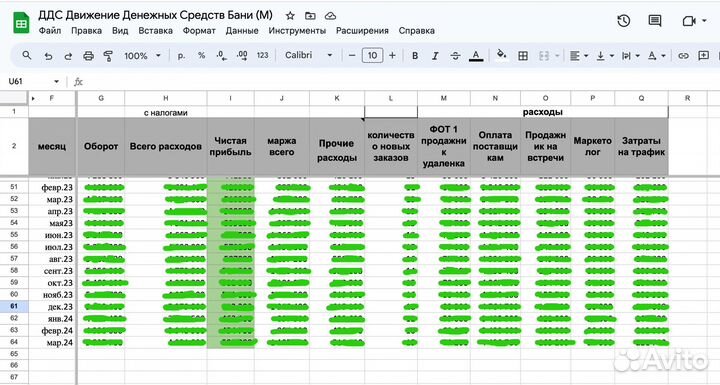Open the Calibri font dropdown

coord(309,55)
